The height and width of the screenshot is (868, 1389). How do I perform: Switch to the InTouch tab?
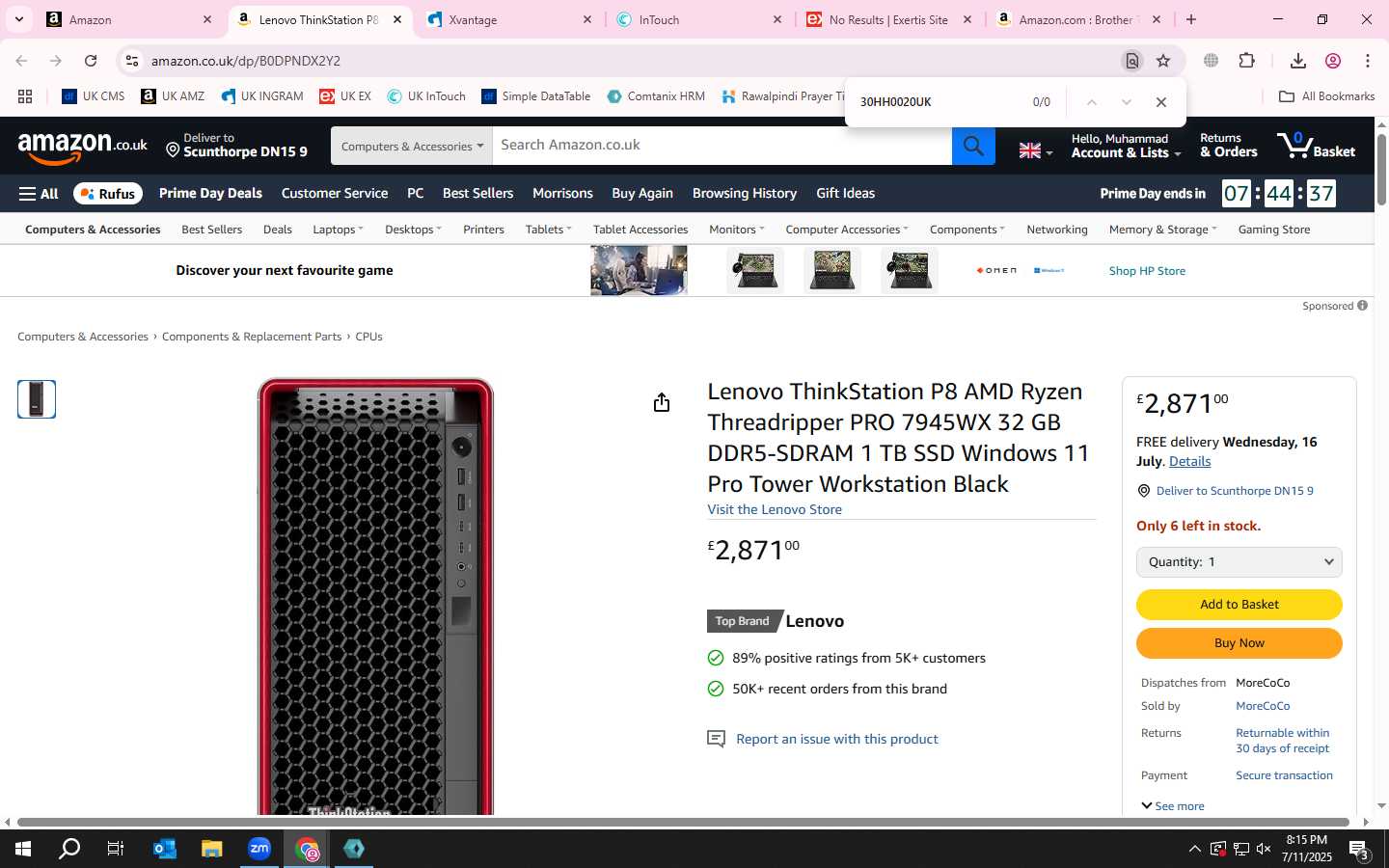tap(698, 19)
